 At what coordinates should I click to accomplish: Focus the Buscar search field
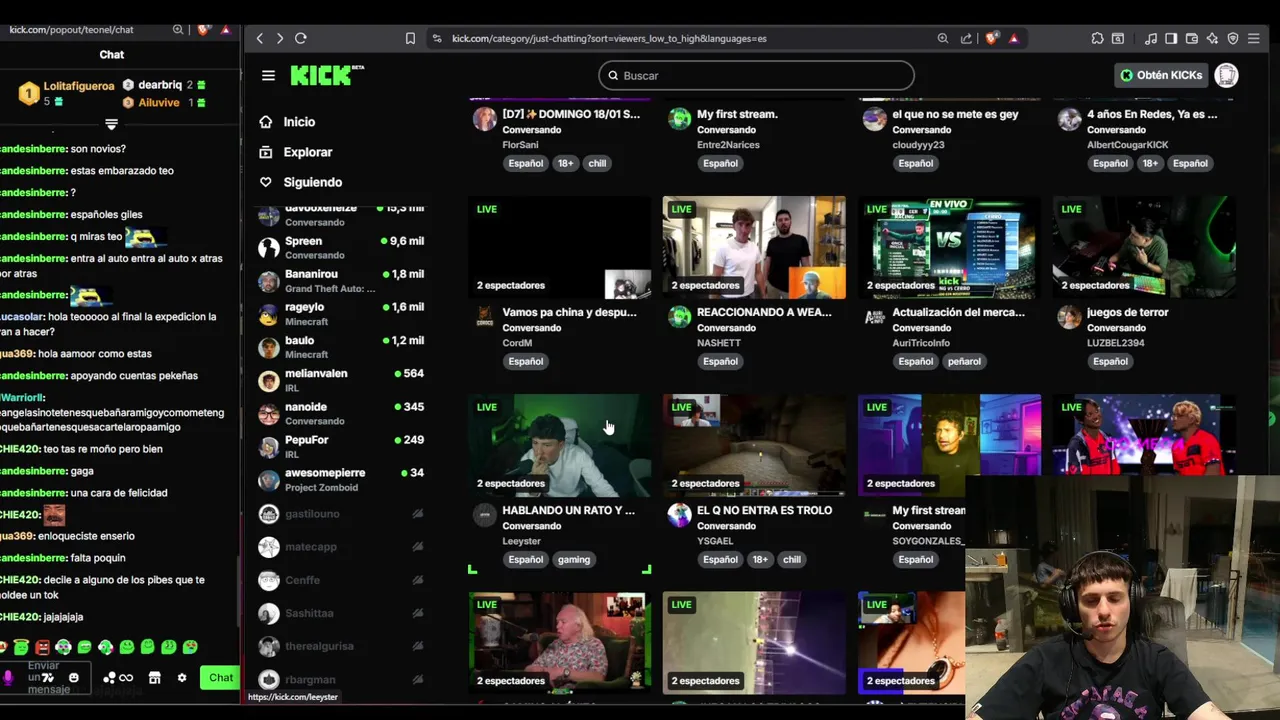click(756, 75)
